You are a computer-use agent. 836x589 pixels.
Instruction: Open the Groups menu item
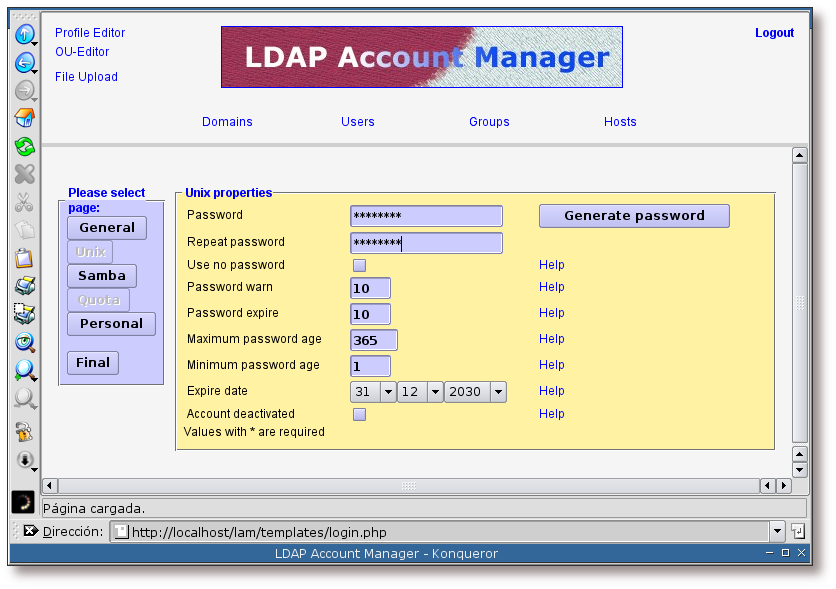489,122
